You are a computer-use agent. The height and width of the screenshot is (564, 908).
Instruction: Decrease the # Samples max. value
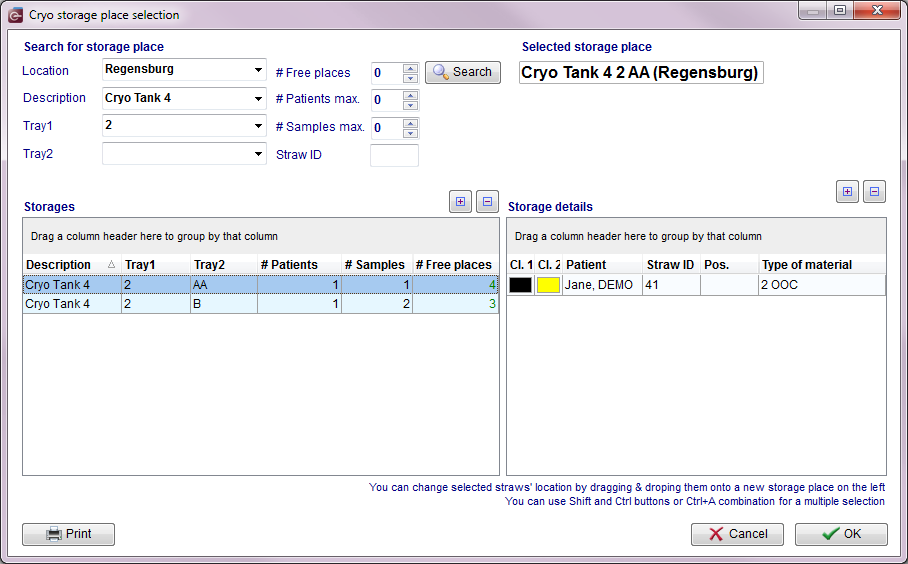coord(411,134)
